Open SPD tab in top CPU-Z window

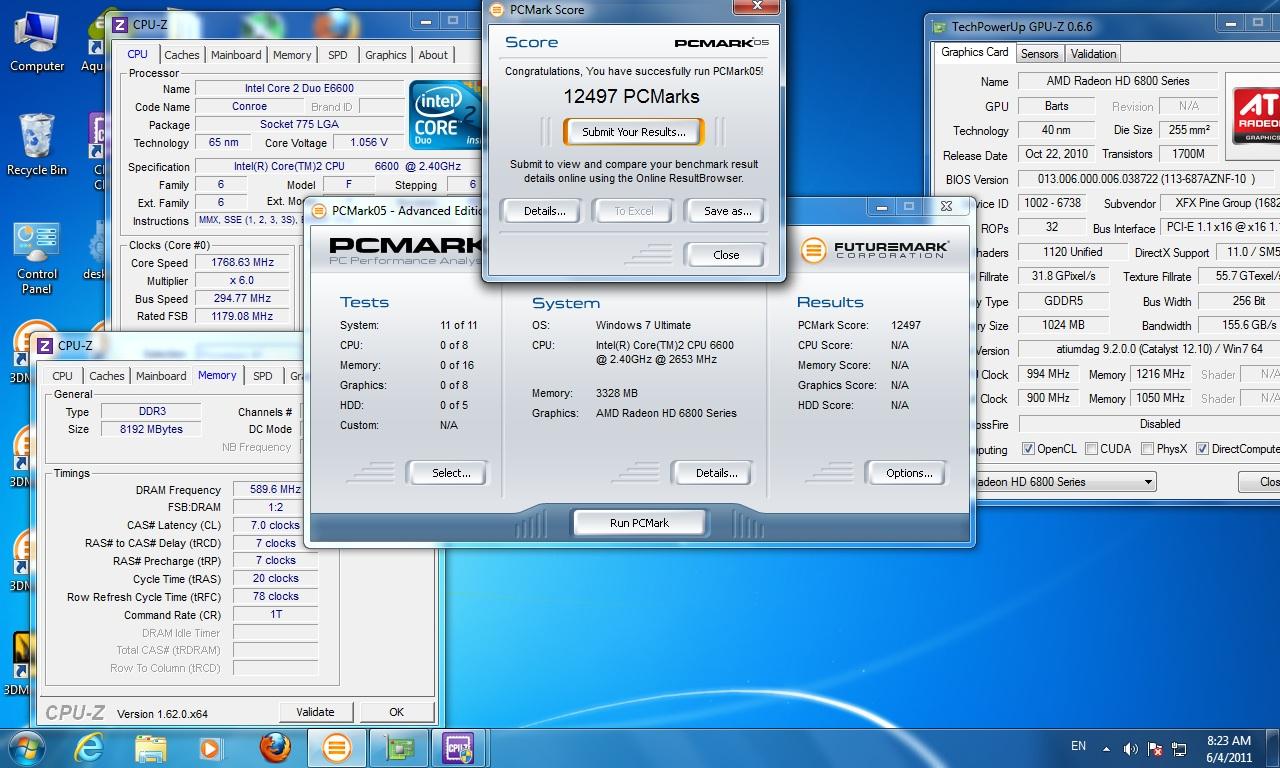[x=338, y=55]
